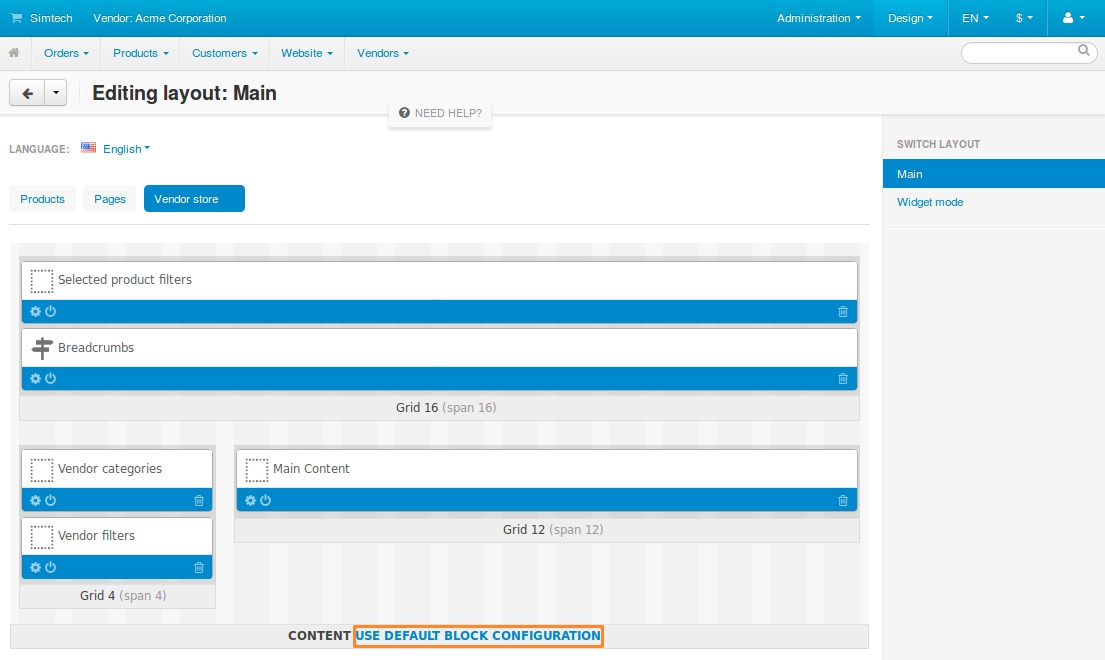Click the home icon in navigation bar
The image size is (1105, 660).
pyautogui.click(x=14, y=53)
